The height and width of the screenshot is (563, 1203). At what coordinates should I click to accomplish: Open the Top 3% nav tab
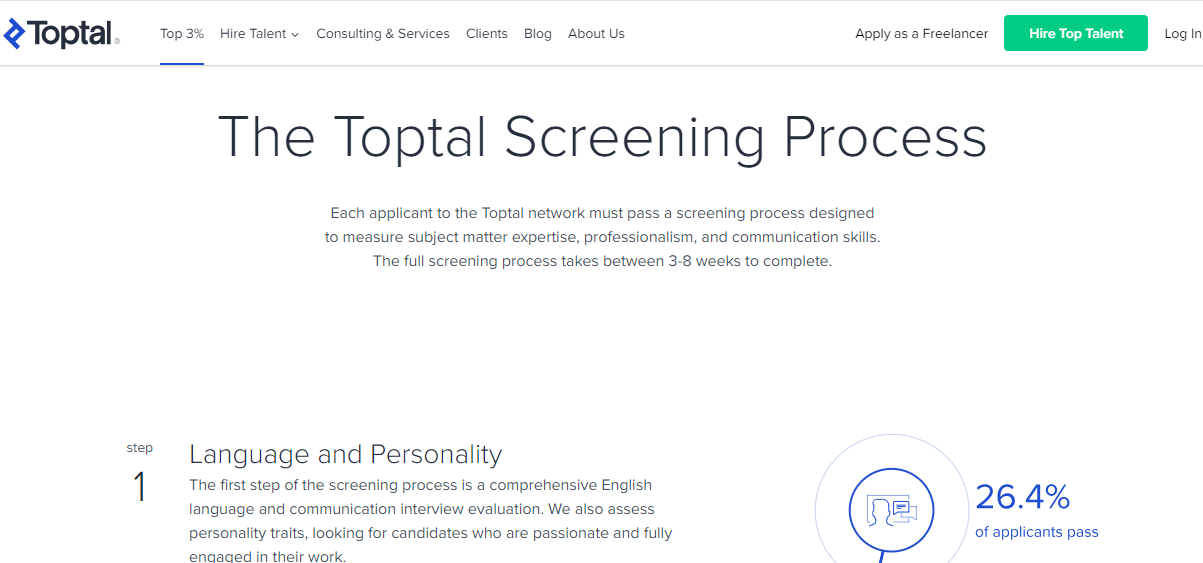click(x=182, y=34)
